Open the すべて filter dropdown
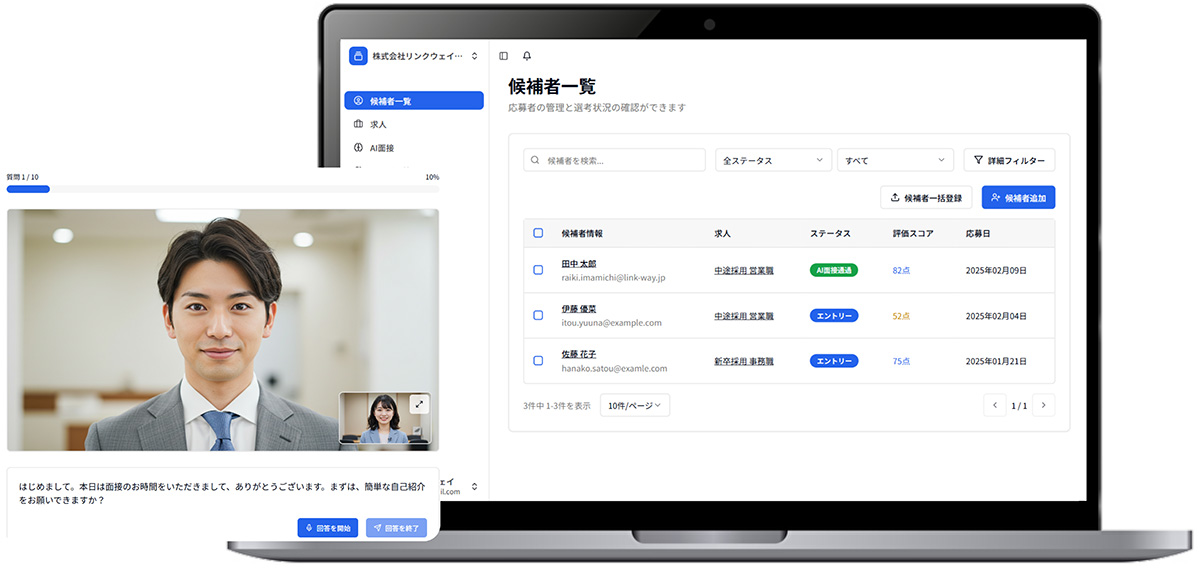The width and height of the screenshot is (1200, 577). coord(895,159)
